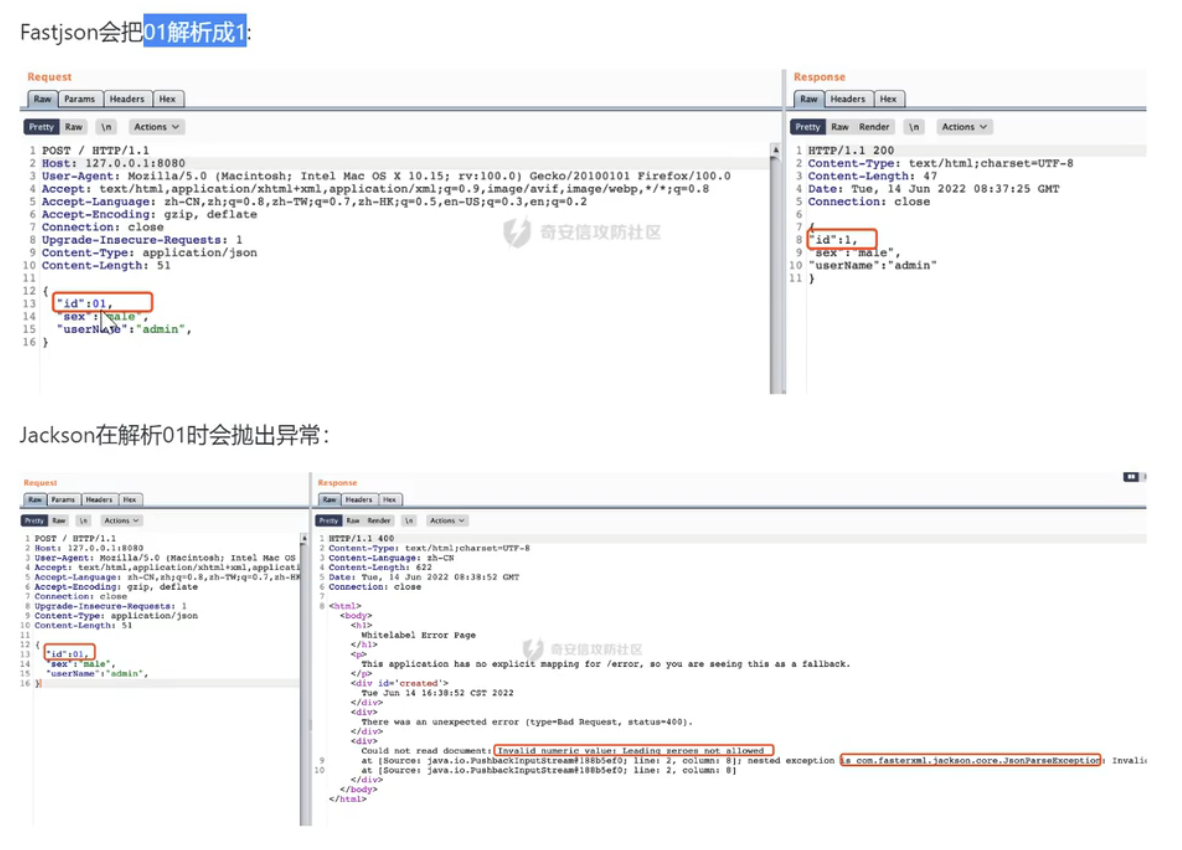Viewport: 1182px width, 850px height.
Task: Click HTTP/1.1 400 status line
Action: click(361, 539)
